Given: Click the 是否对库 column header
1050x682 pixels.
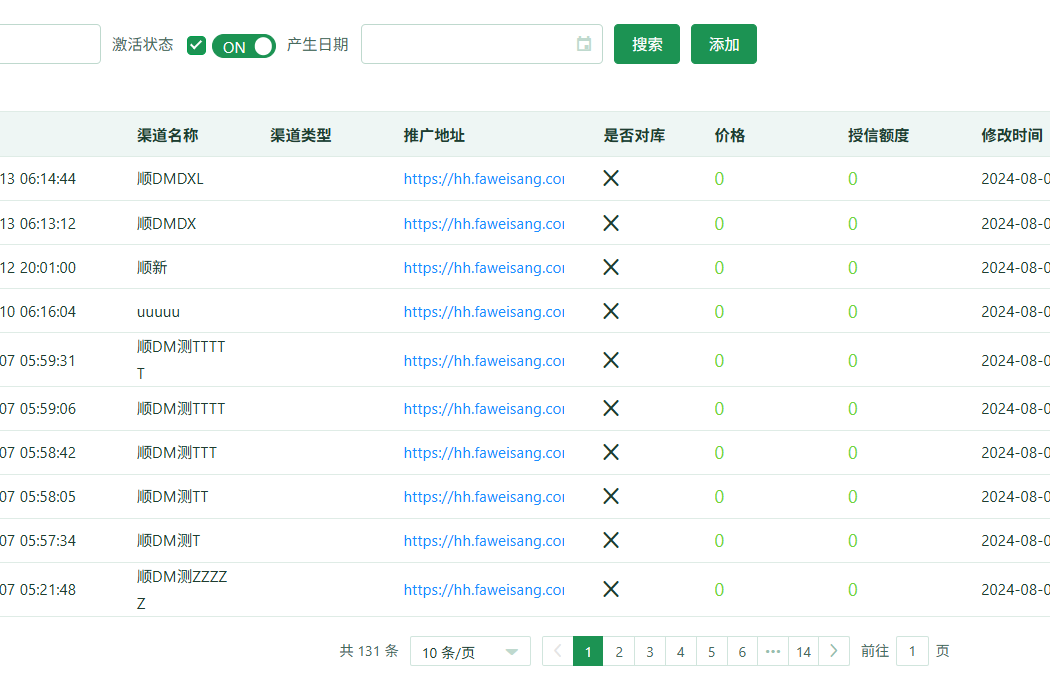Looking at the screenshot, I should (x=634, y=135).
